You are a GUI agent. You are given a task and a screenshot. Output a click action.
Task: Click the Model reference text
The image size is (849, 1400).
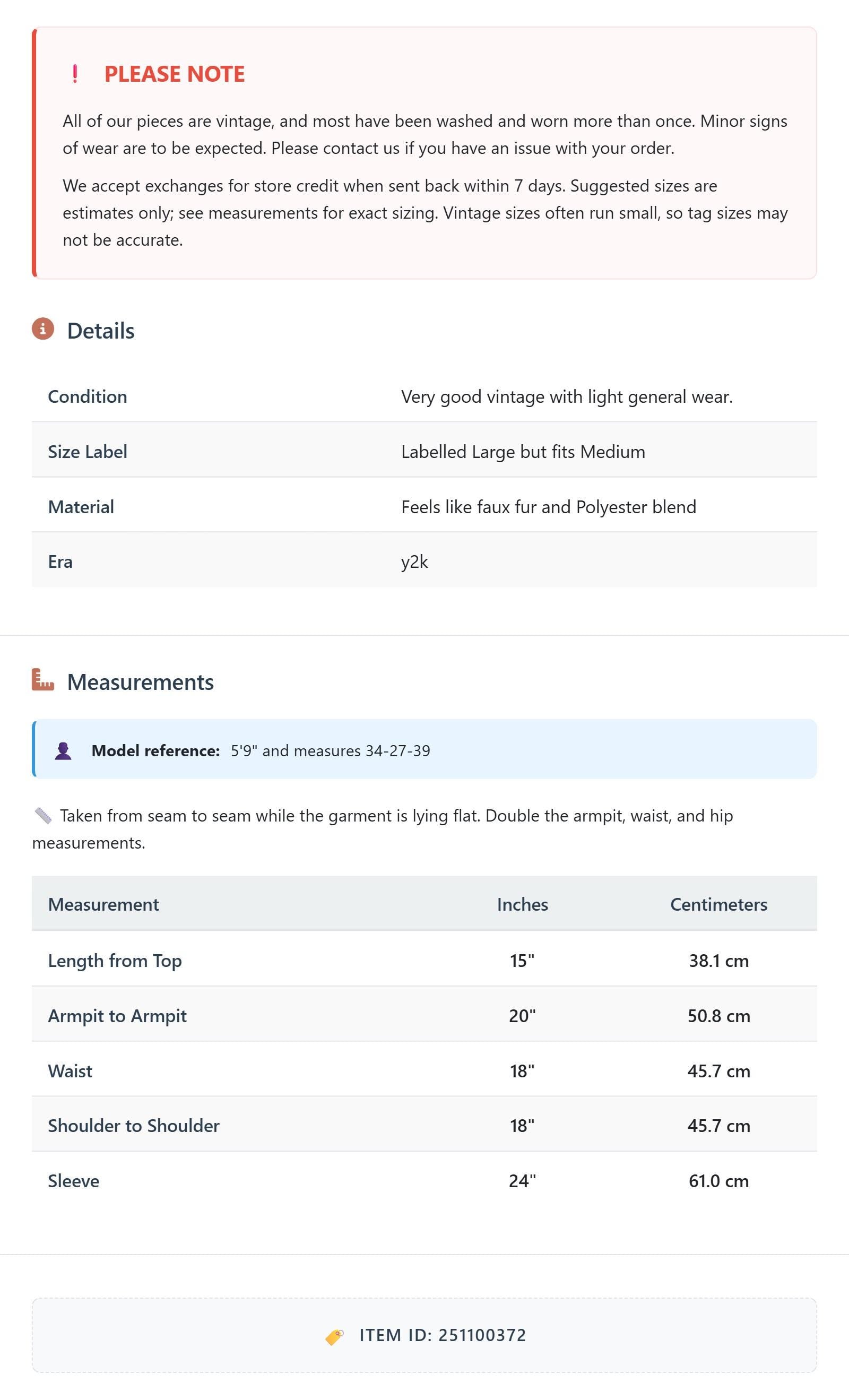point(261,750)
